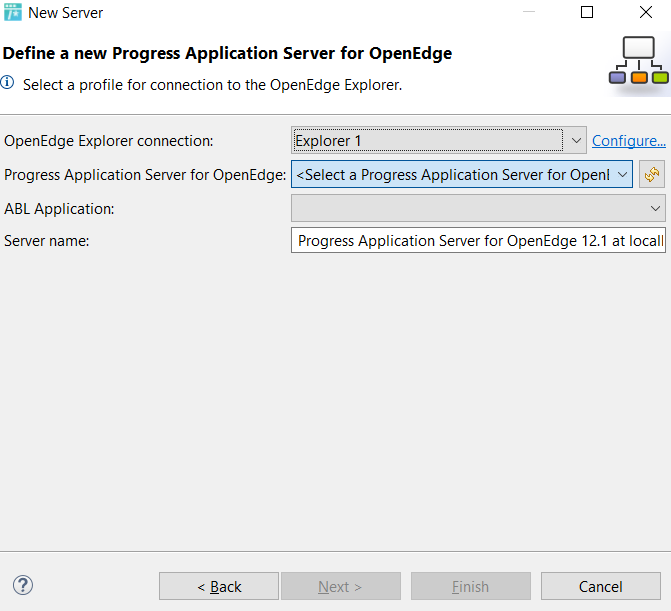Viewport: 671px width, 611px height.
Task: Click the 'Server name:' label
Action: point(47,241)
